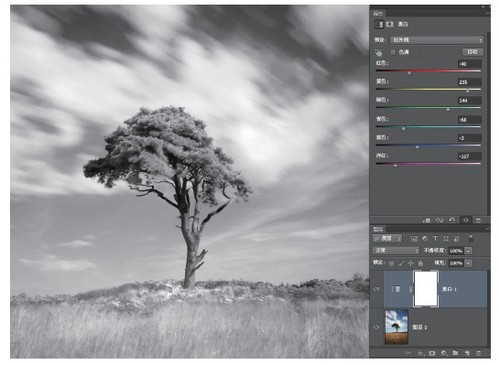Link layers icon at Layers panel bottom

pos(408,353)
